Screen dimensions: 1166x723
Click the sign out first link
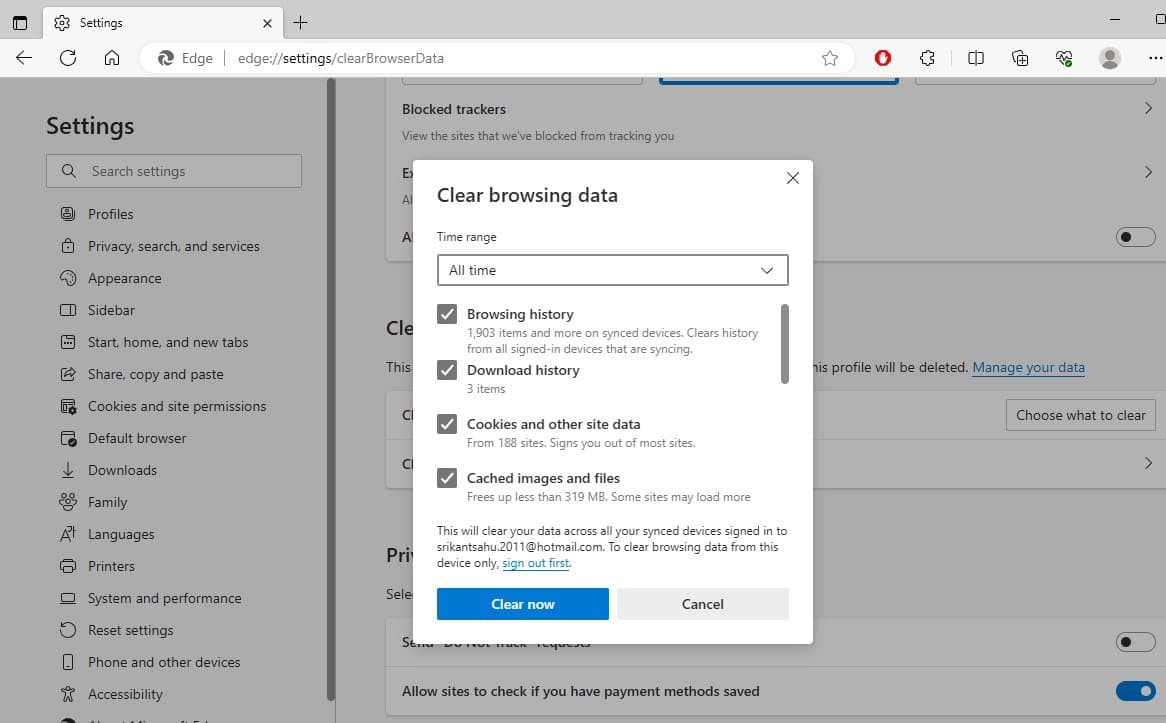coord(535,563)
